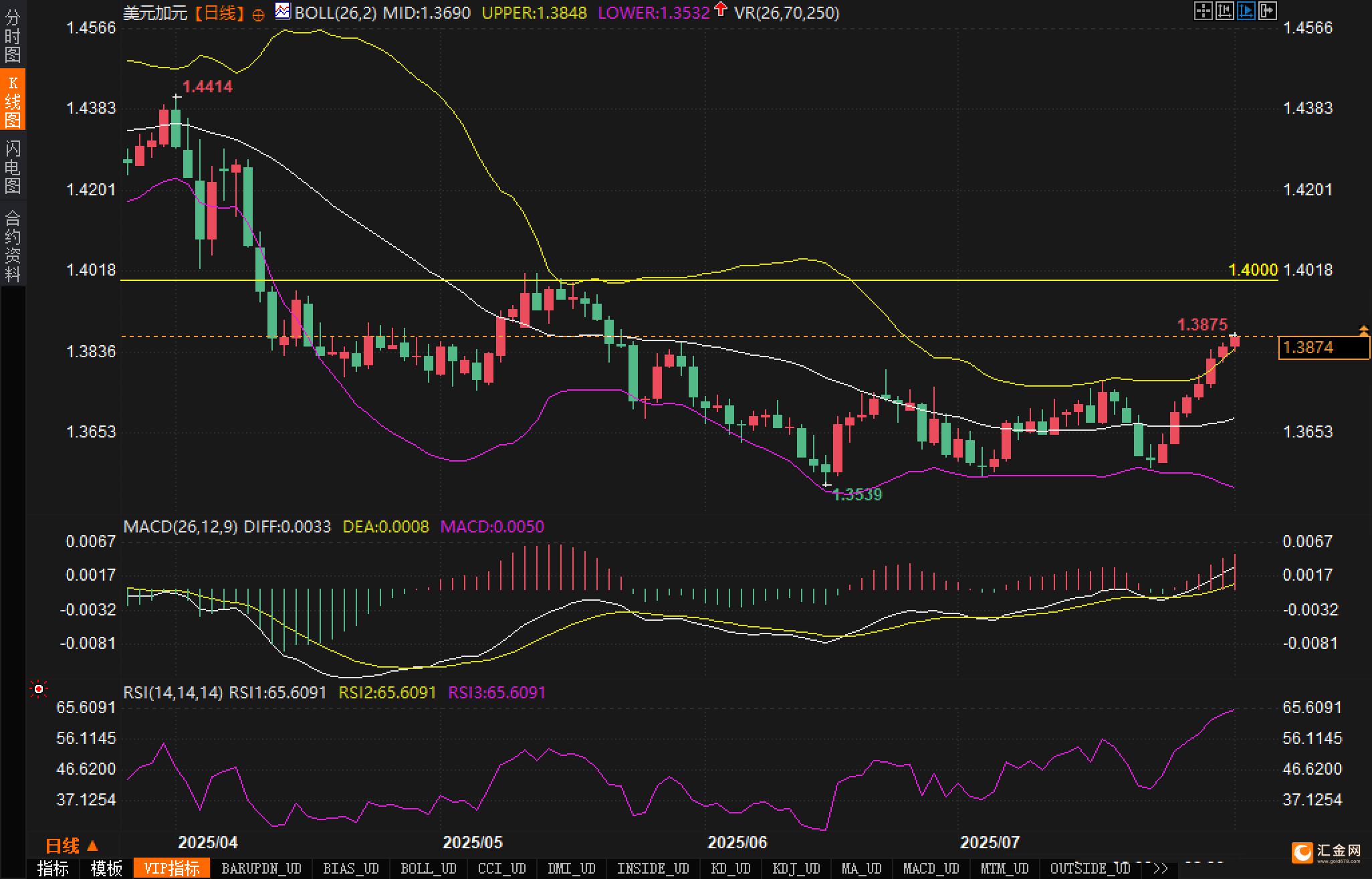Apply BARUPDN_UD indicator
Image resolution: width=1372 pixels, height=879 pixels.
tap(261, 868)
